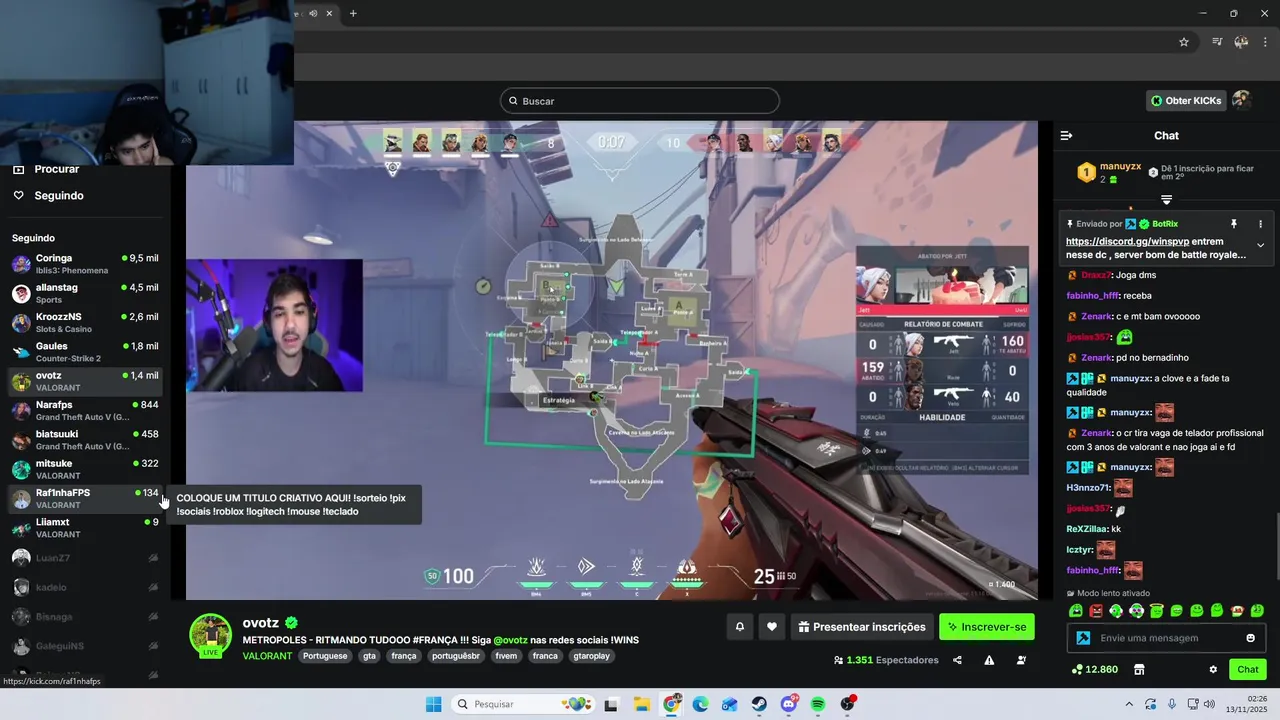Expand the pinned BotRix message chevron
The height and width of the screenshot is (720, 1280).
[1260, 245]
